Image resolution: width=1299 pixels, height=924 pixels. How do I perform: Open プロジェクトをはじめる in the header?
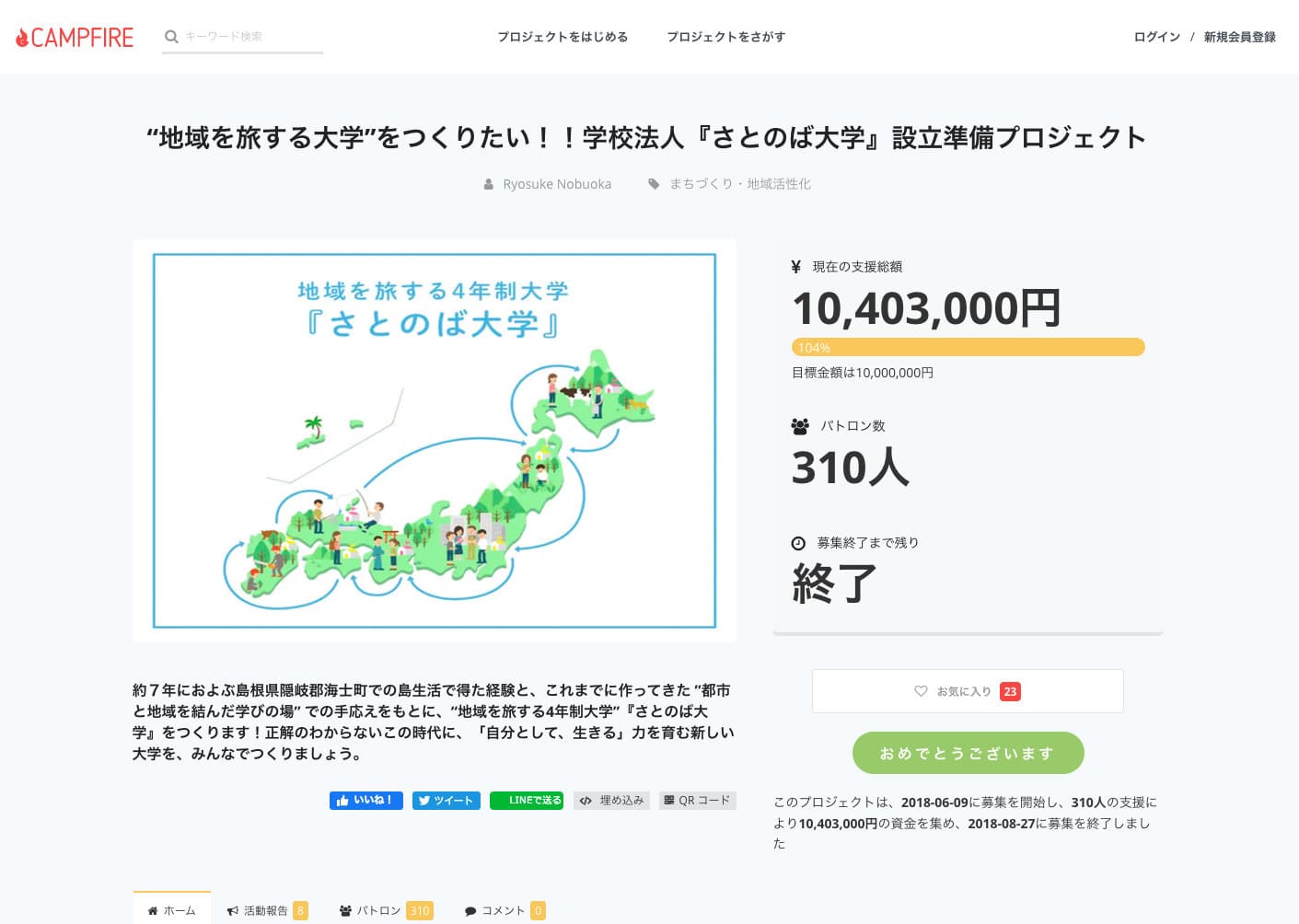pos(563,37)
